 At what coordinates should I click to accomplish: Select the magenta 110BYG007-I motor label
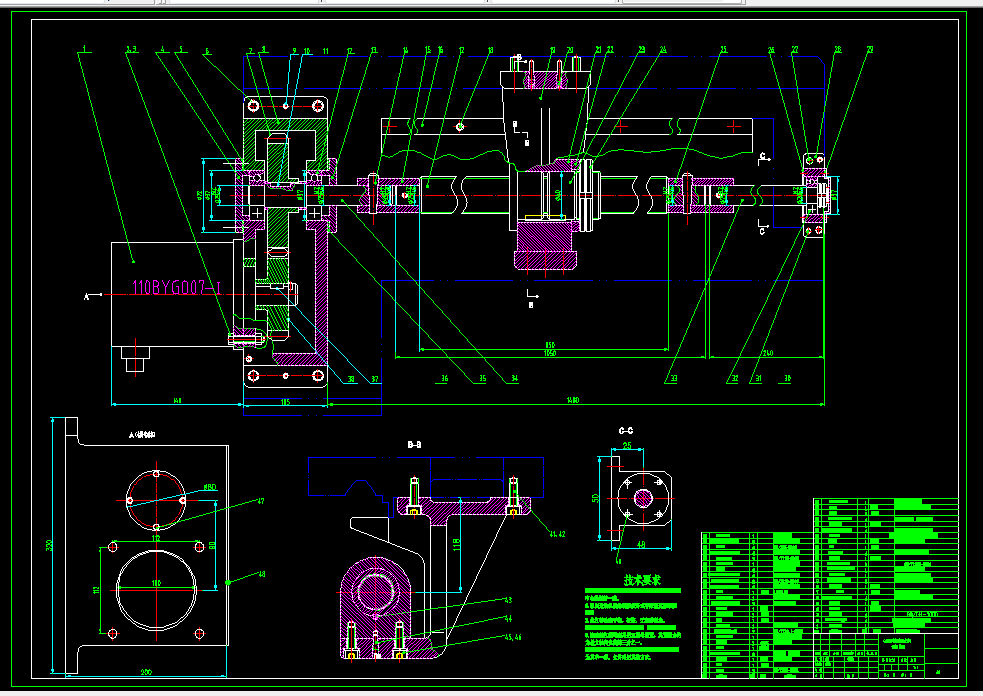point(176,288)
